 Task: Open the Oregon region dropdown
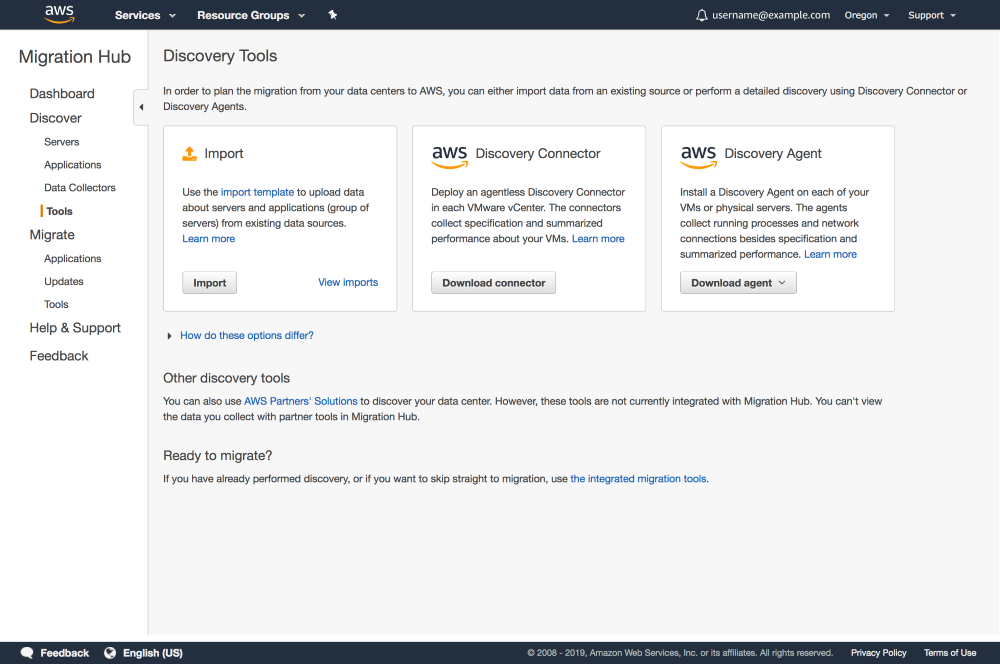coord(866,15)
